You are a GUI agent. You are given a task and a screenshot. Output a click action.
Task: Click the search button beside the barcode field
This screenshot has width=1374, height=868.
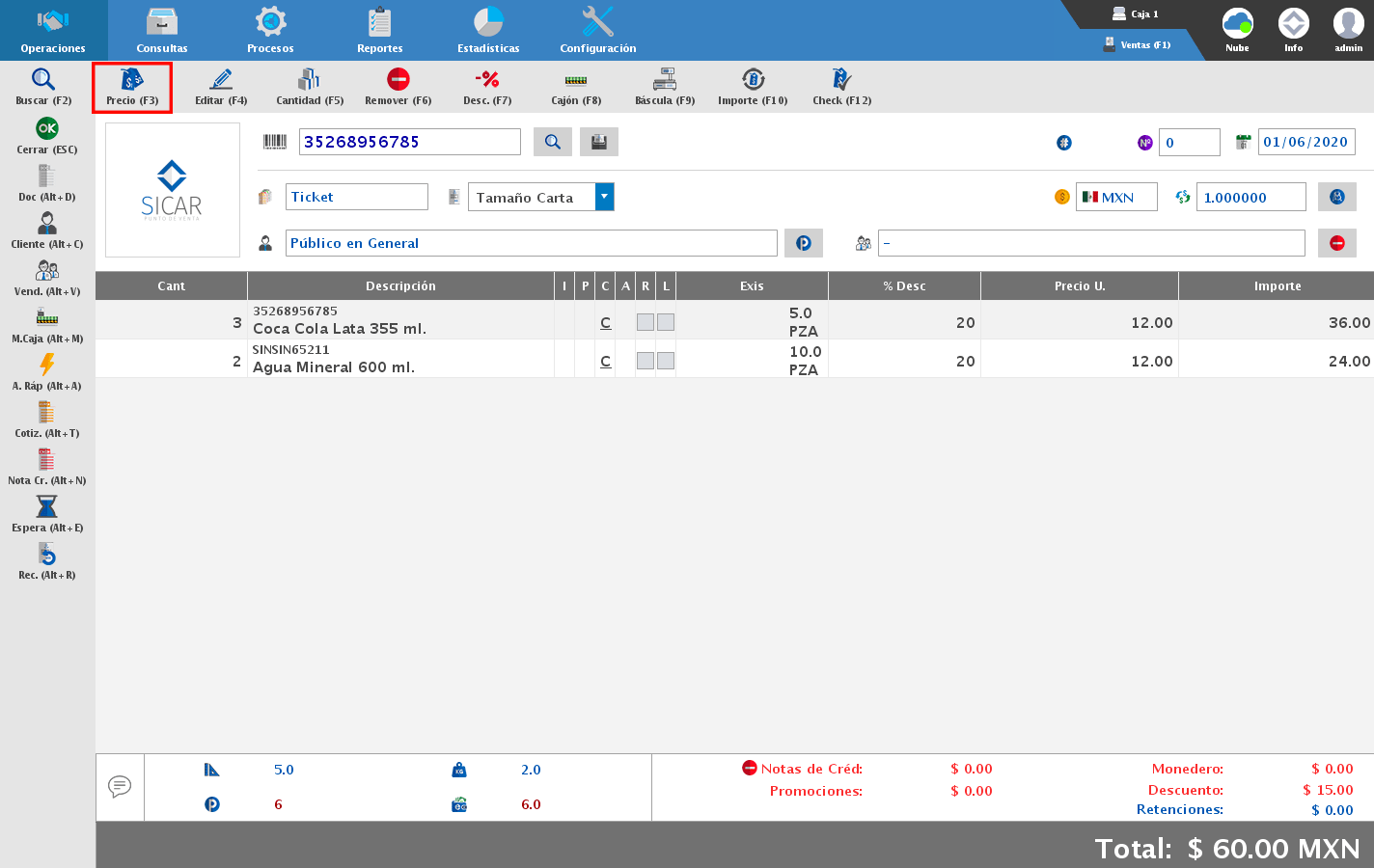pyautogui.click(x=553, y=142)
